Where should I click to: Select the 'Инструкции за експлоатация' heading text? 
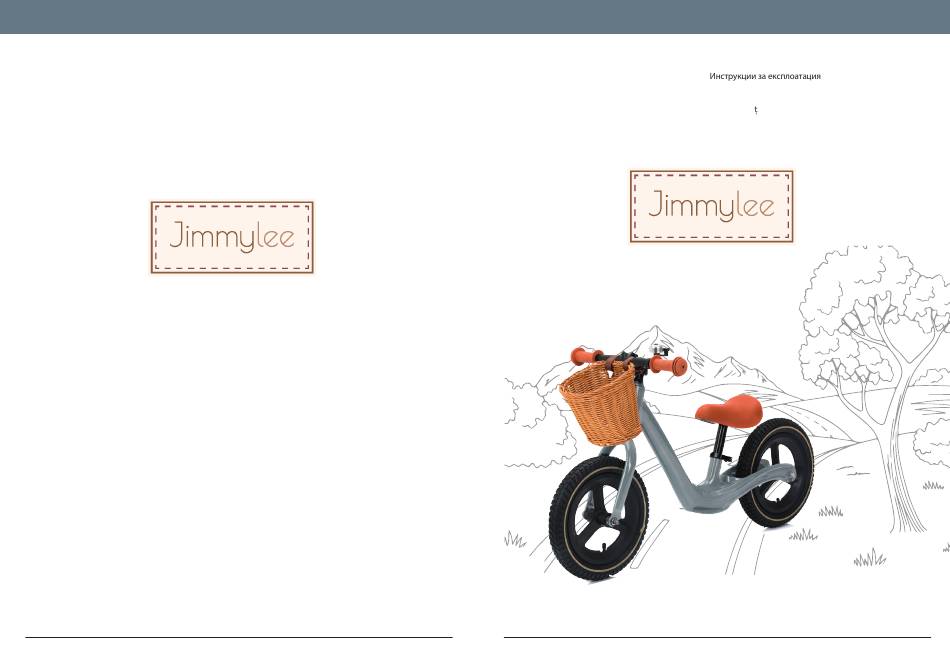(x=765, y=76)
